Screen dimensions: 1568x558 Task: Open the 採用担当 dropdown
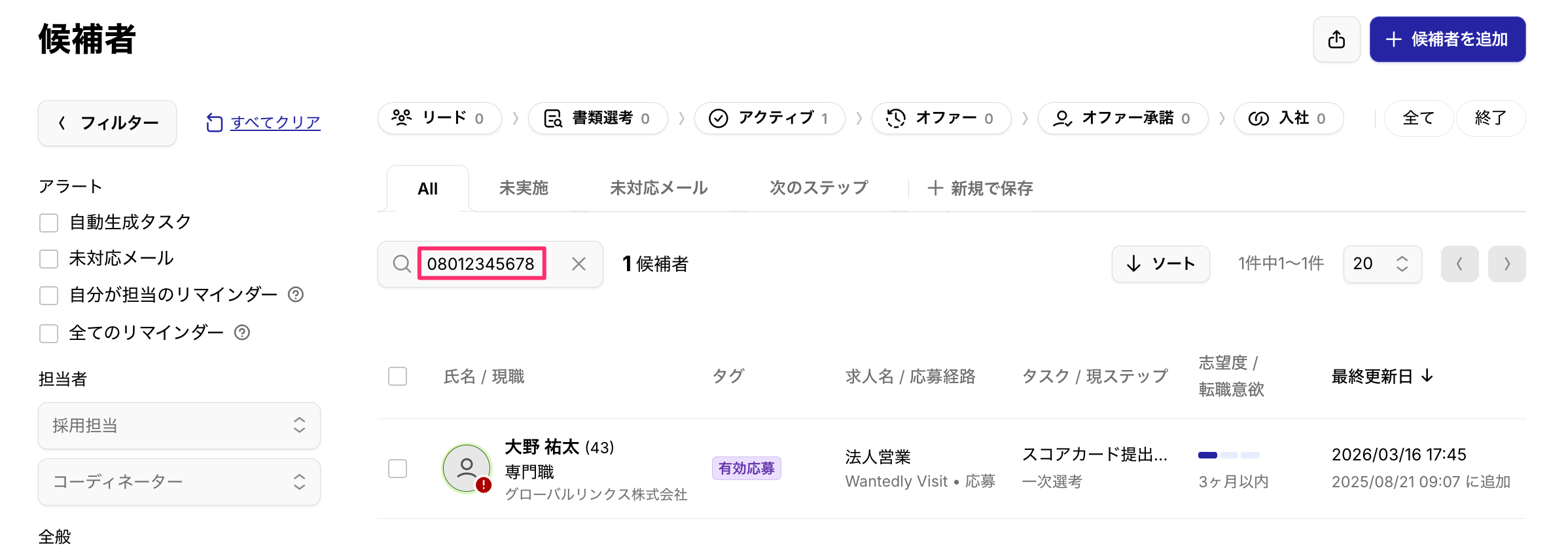click(x=179, y=426)
